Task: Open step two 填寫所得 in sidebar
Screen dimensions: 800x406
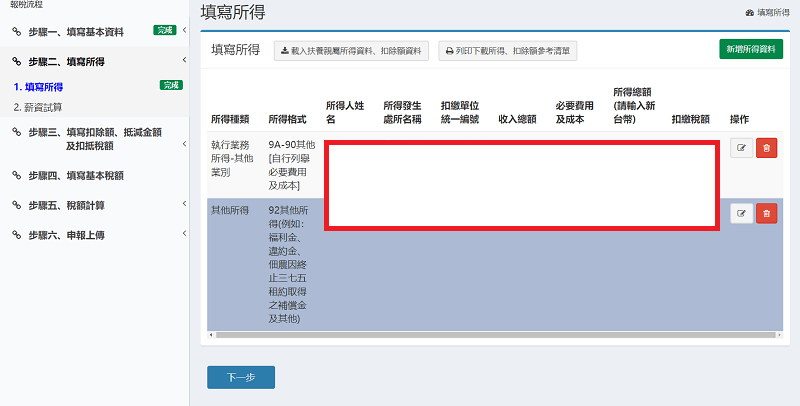Action: pyautogui.click(x=66, y=62)
